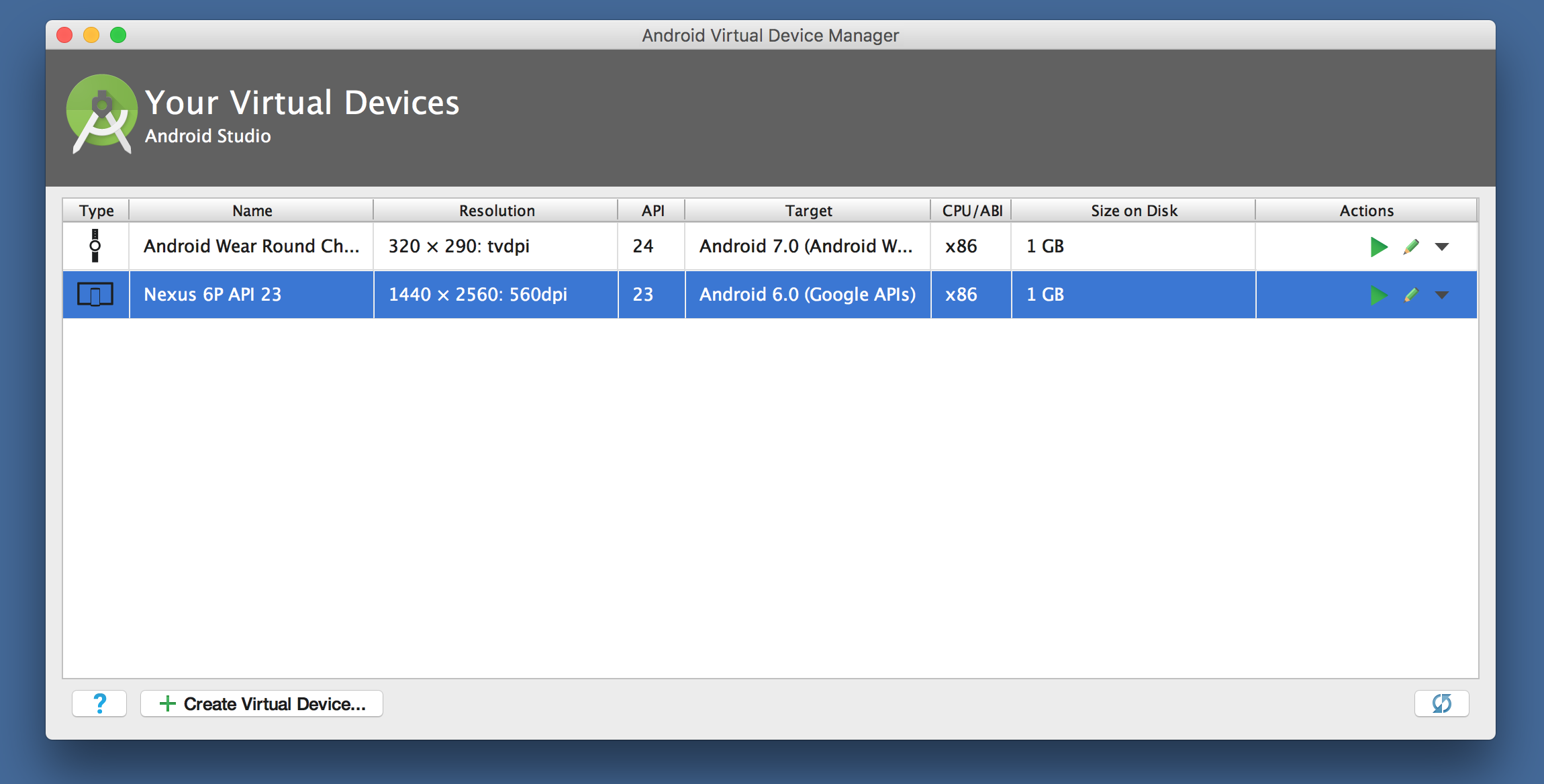The width and height of the screenshot is (1544, 784).
Task: Select the 'Android Wear Round Ch...' name cell
Action: tap(252, 246)
